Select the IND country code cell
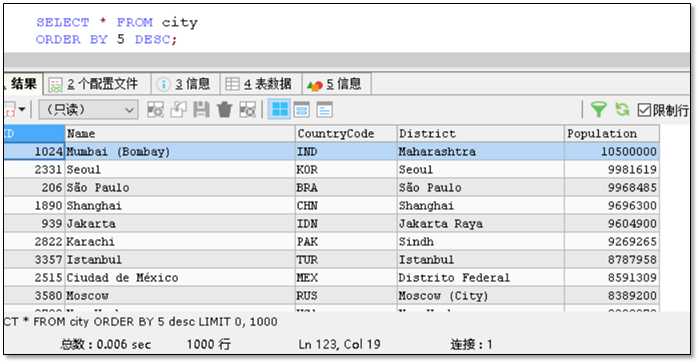 pyautogui.click(x=346, y=151)
